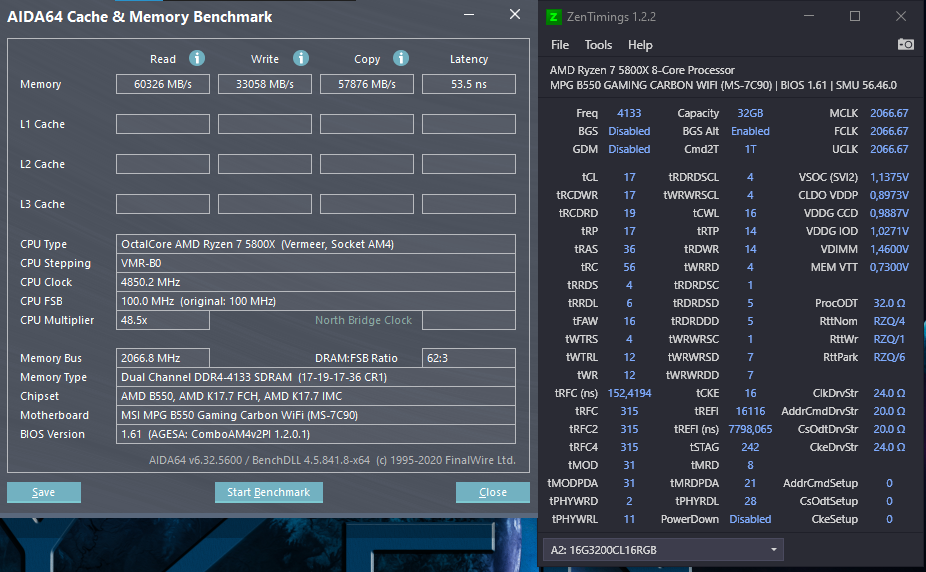Viewport: 926px width, 572px height.
Task: Click Memory Type Dual Channel DDR4-4133 field
Action: (316, 377)
